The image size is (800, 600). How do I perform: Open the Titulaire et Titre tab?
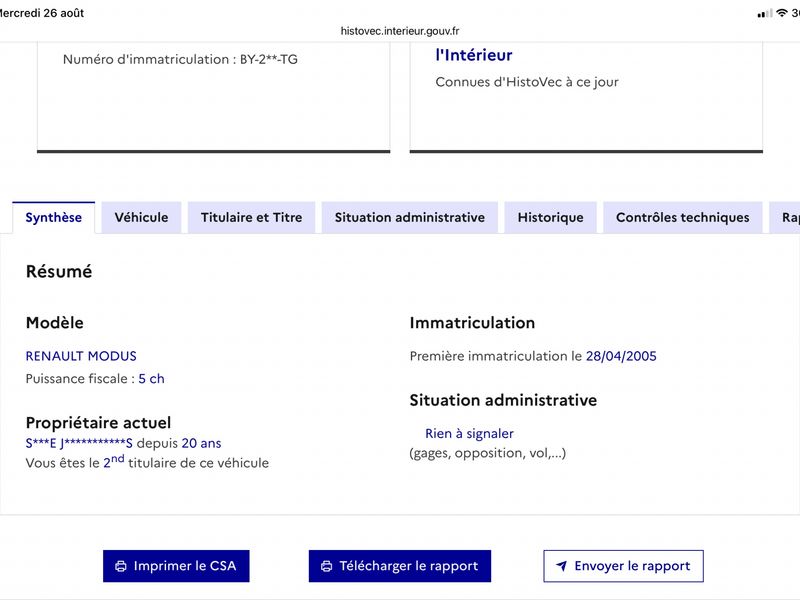[252, 218]
